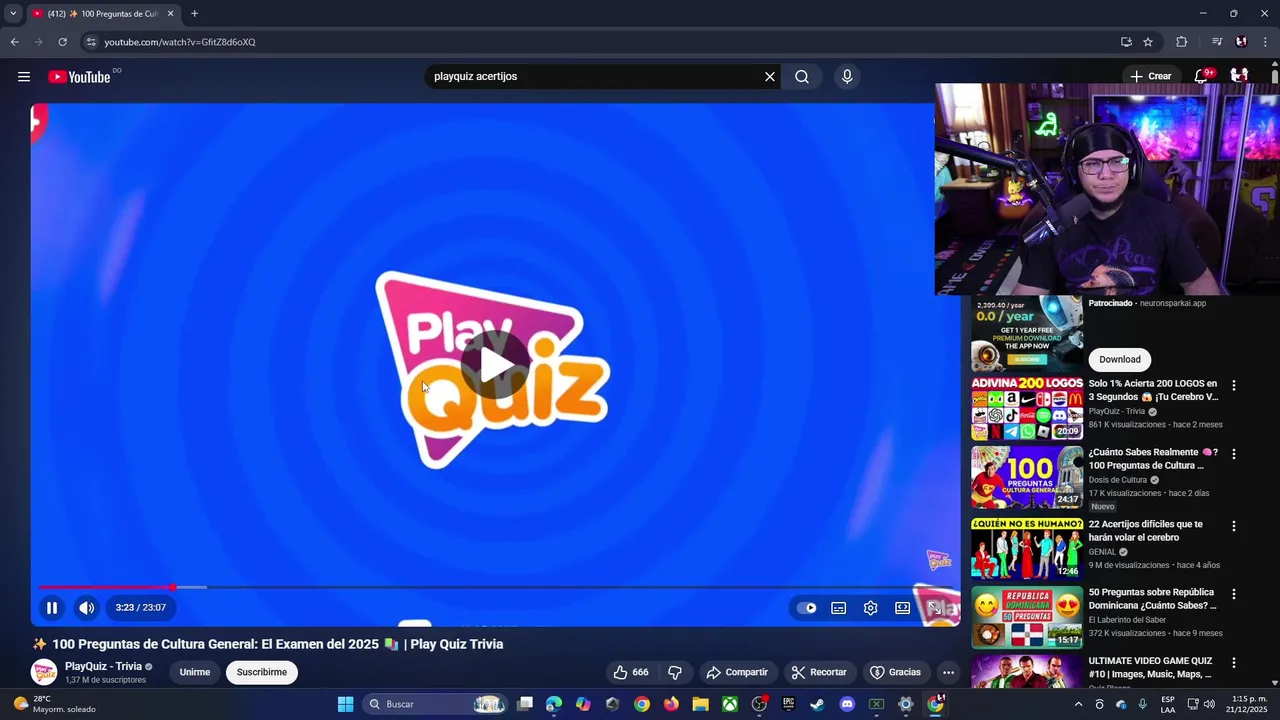
Task: Clear the search box text with X
Action: (770, 77)
